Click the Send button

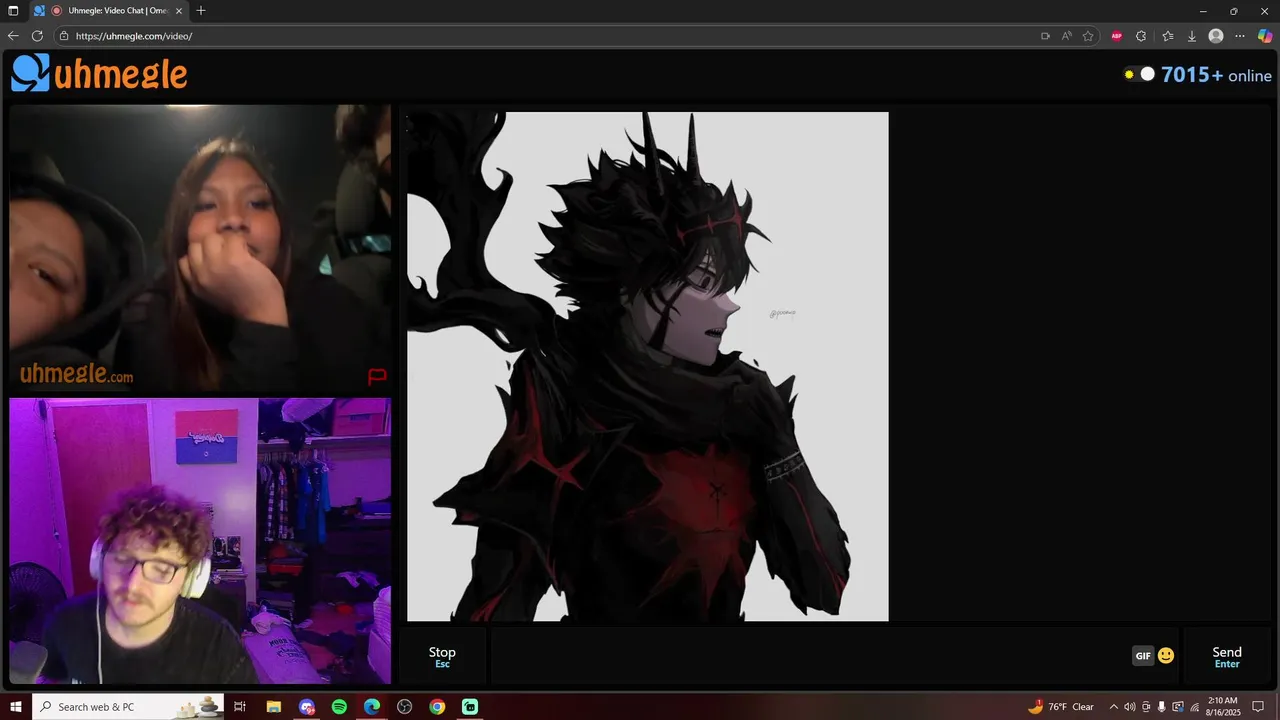(1227, 657)
